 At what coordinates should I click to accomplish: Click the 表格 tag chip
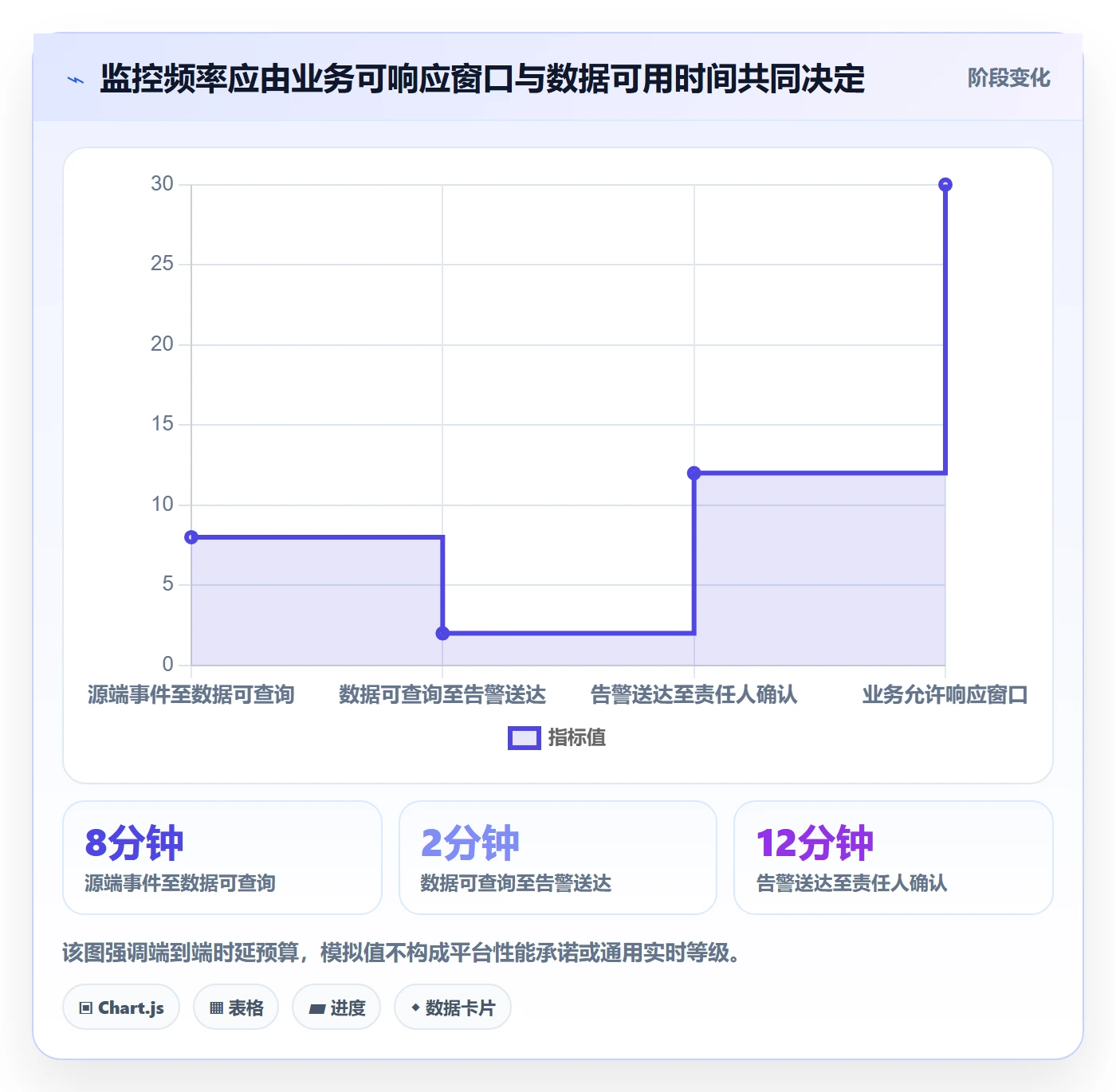pos(236,1008)
